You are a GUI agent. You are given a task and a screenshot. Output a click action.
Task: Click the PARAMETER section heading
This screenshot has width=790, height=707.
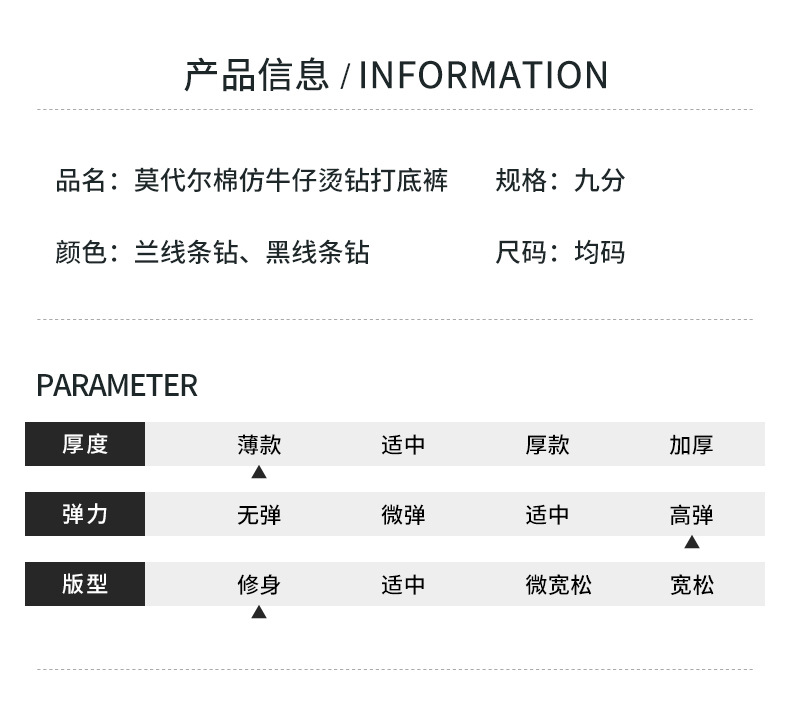pos(117,386)
